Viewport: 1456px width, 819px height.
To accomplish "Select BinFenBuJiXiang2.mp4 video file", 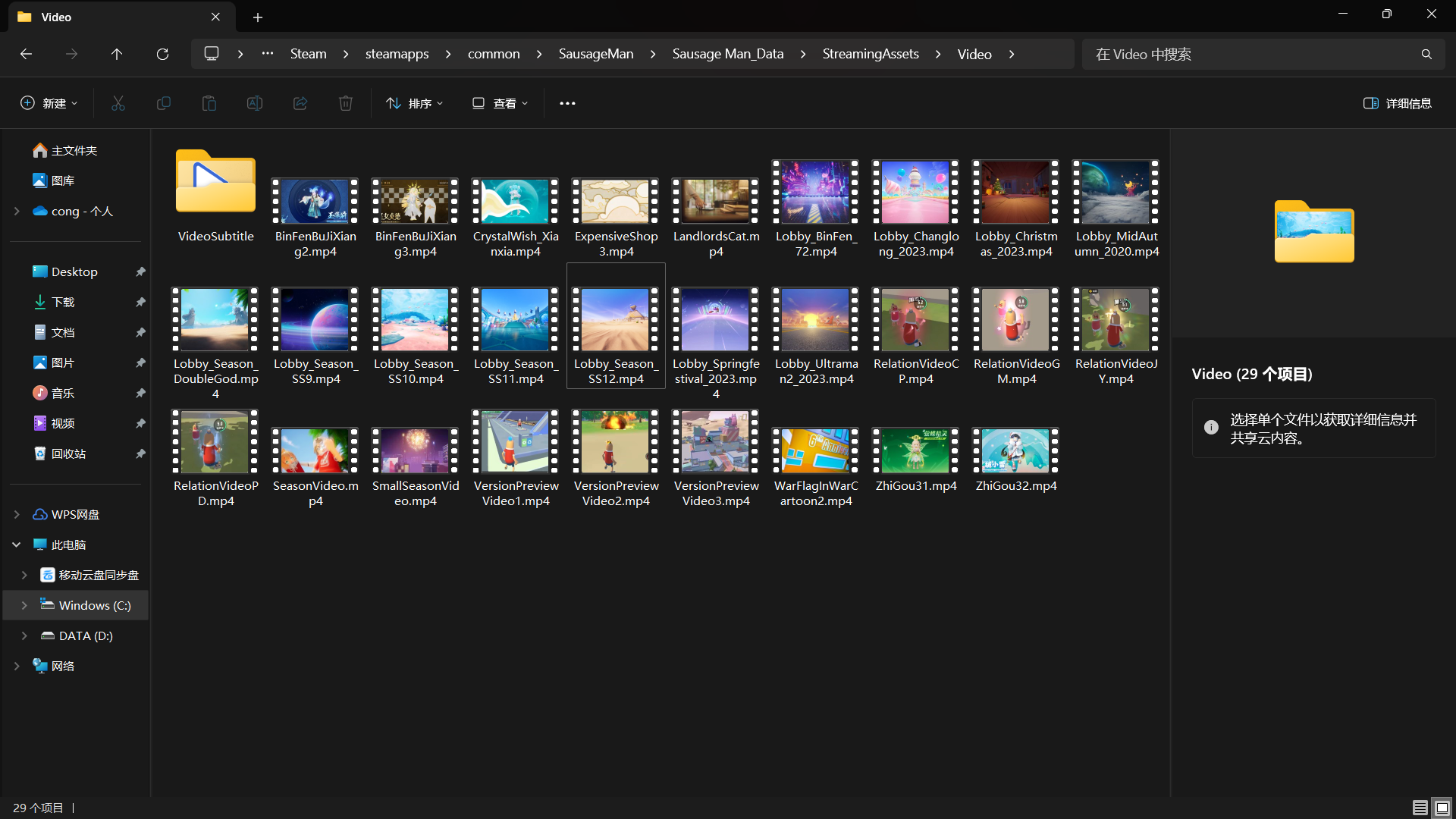I will click(315, 217).
